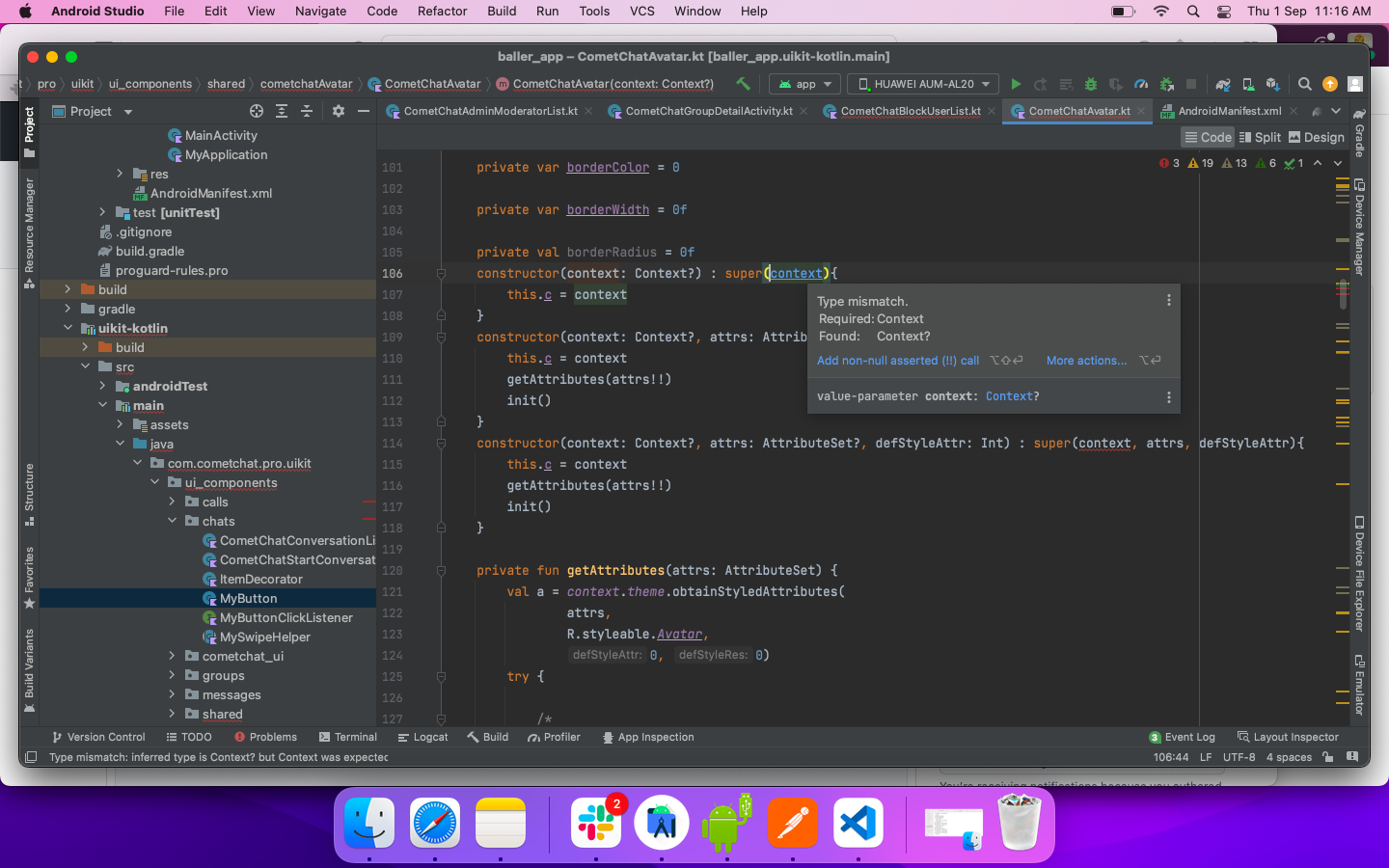Image resolution: width=1389 pixels, height=868 pixels.
Task: Expand the comechat_ui folder in tree
Action: tap(173, 656)
